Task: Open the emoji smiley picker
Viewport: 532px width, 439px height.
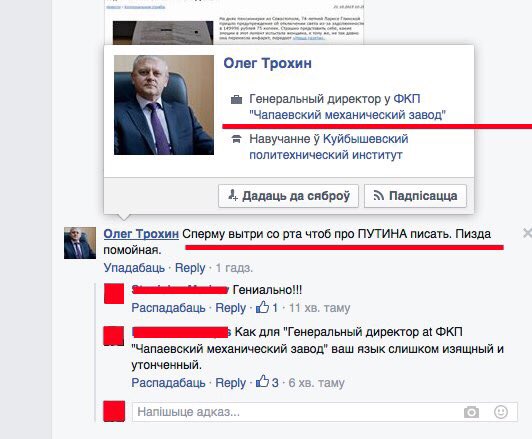Action: click(x=501, y=412)
